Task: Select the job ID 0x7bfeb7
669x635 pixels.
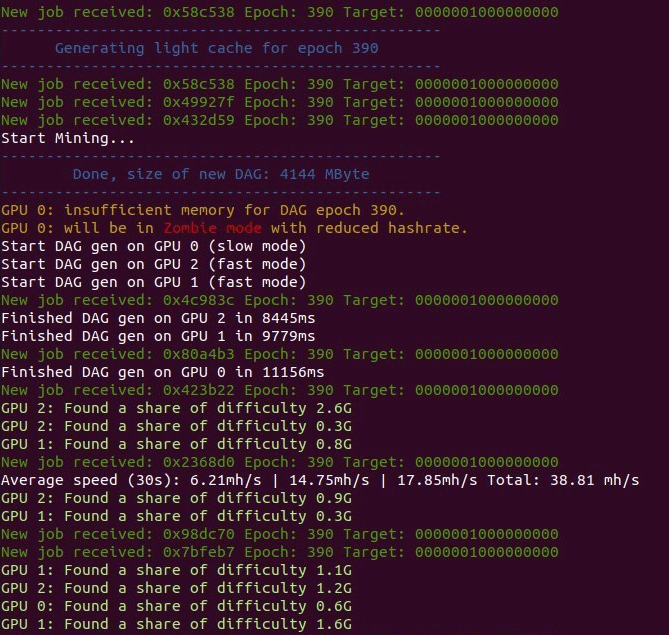Action: [x=190, y=552]
